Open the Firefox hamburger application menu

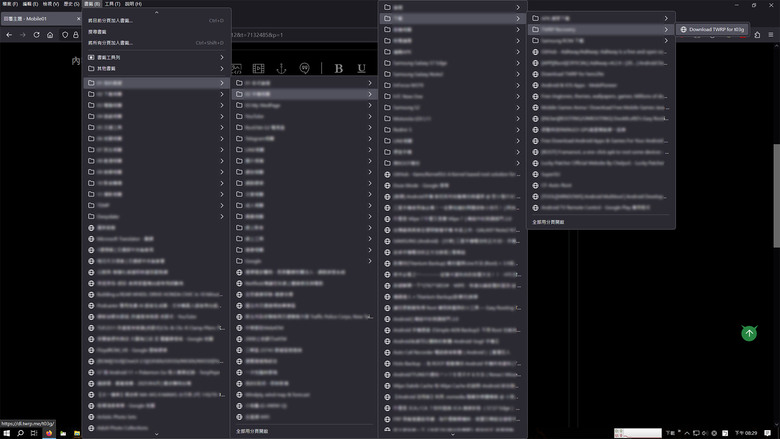tap(771, 35)
